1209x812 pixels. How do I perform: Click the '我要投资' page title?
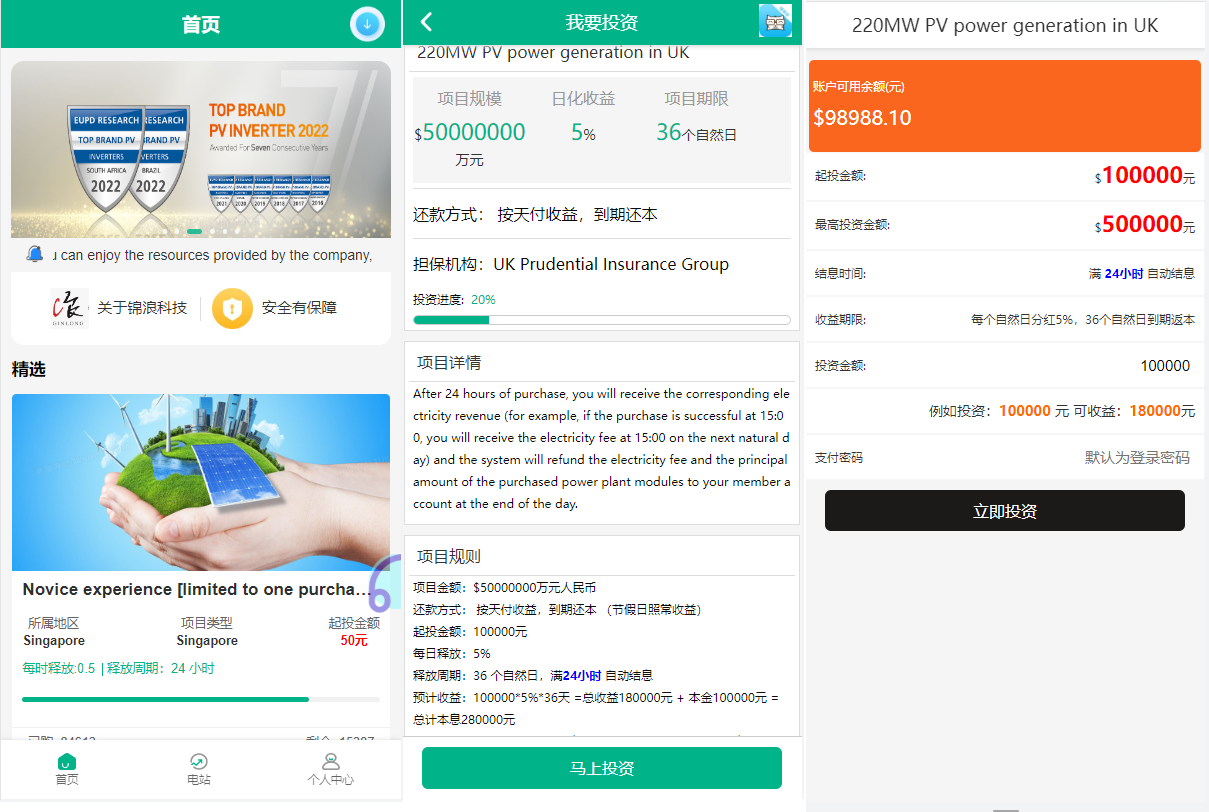602,22
